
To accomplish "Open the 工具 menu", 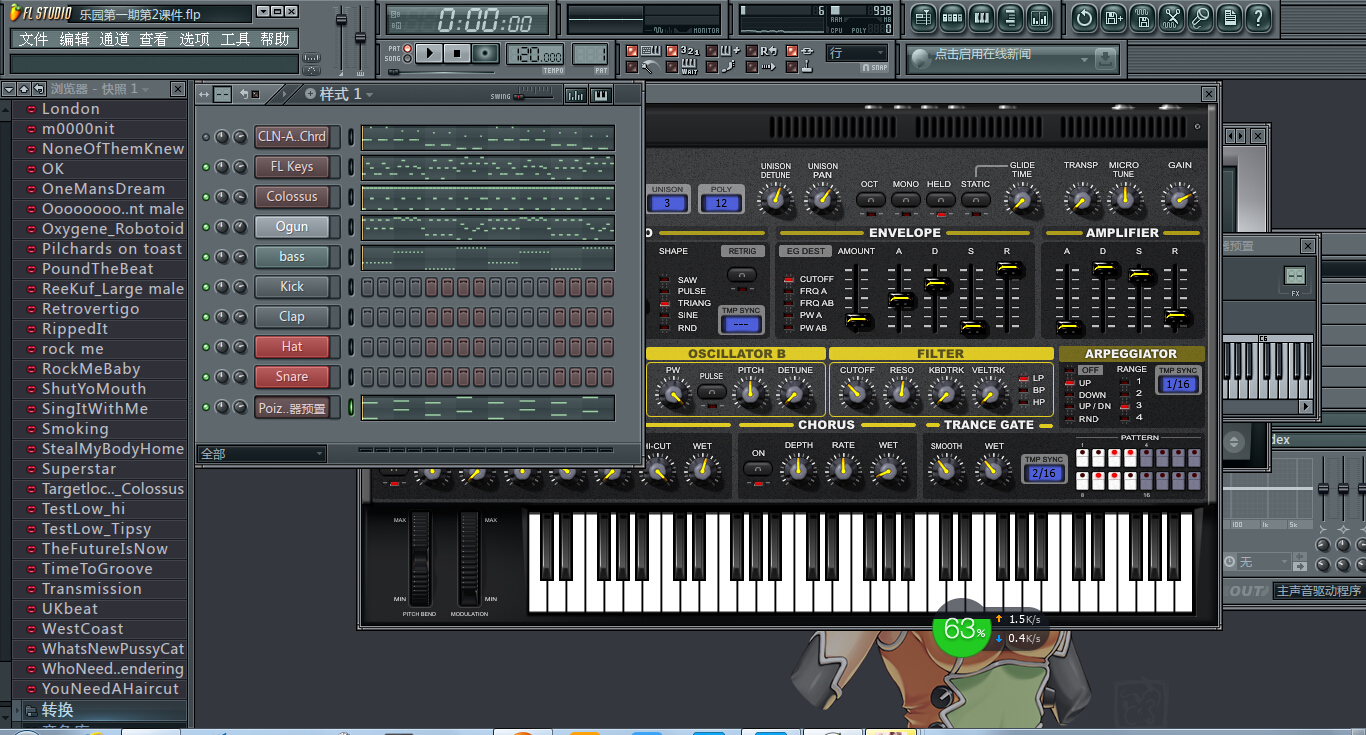I will tap(235, 39).
